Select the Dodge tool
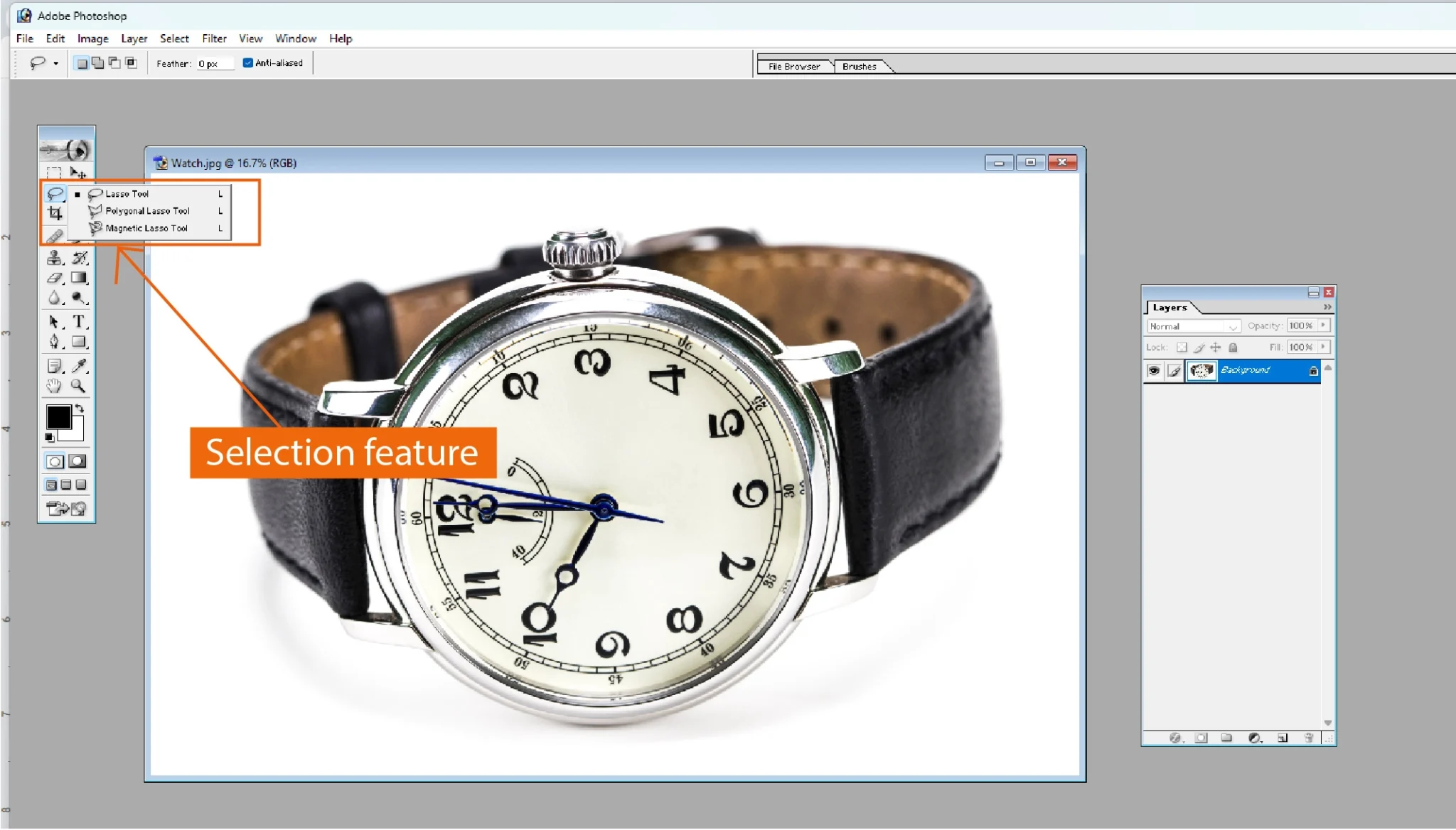Screen dimensions: 1456x830 79,298
